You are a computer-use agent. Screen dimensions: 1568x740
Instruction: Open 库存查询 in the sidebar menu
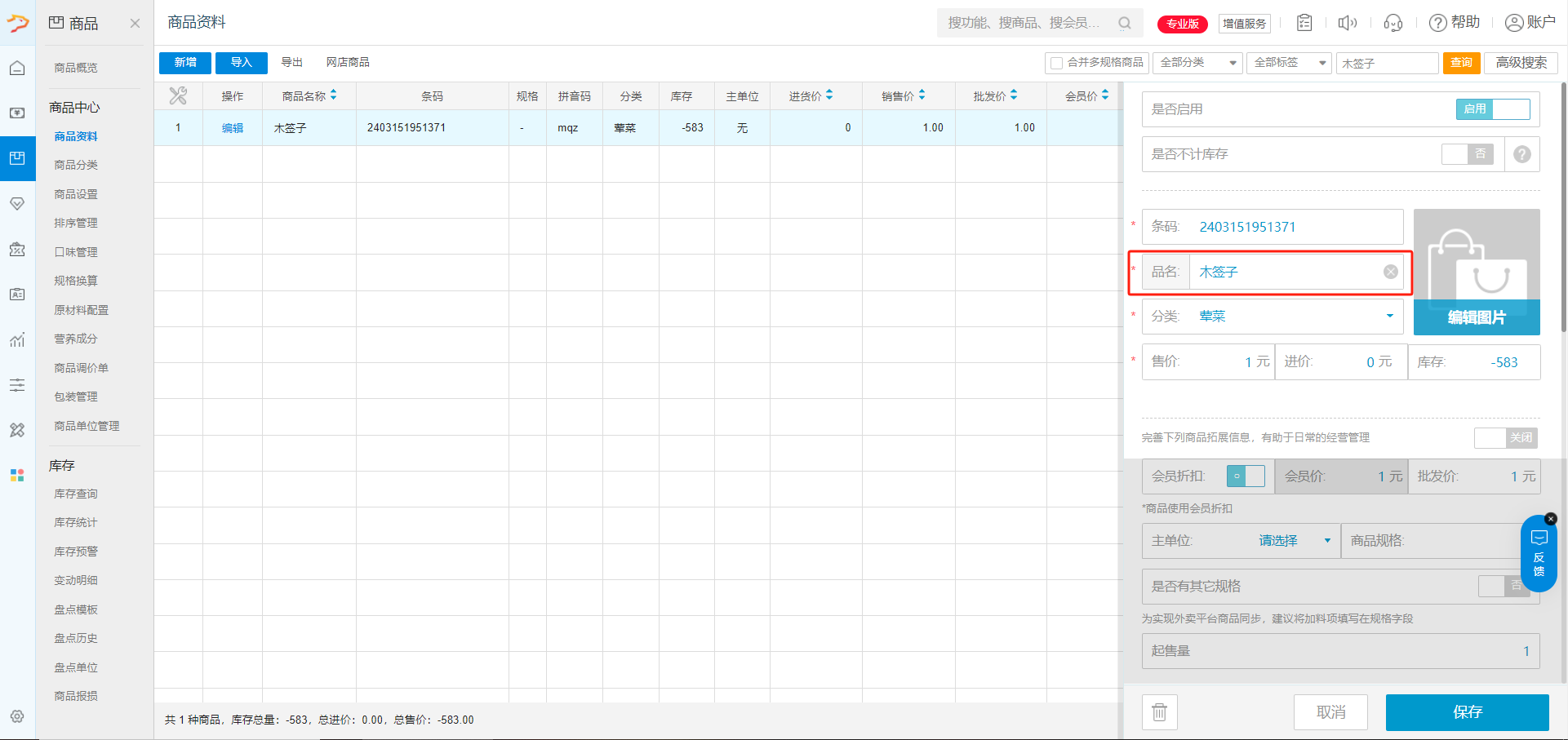pos(76,494)
